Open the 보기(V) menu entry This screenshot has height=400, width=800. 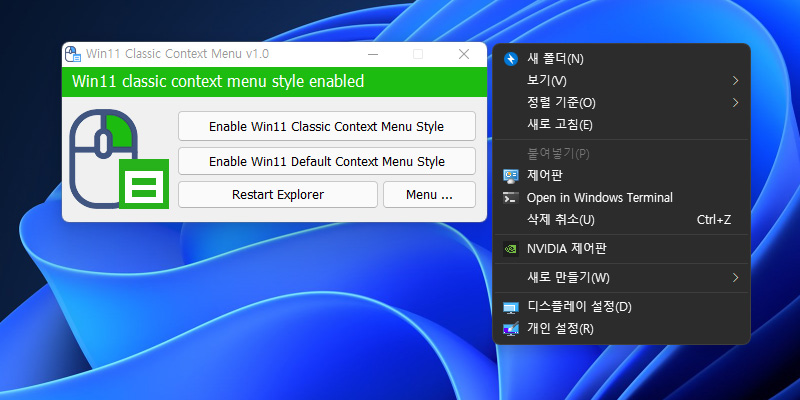[x=621, y=81]
